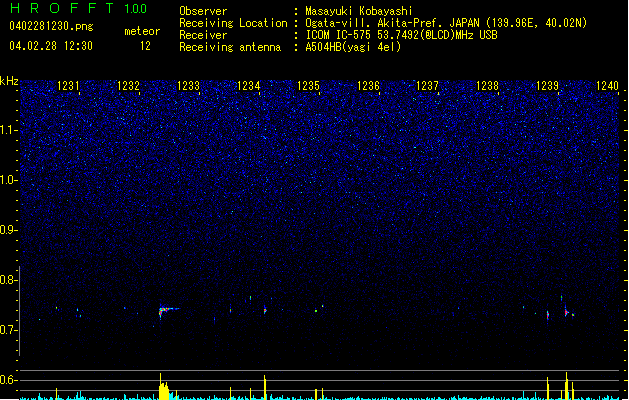
Task: Click the date stamp 04.02.28 12:30
Action: click(51, 46)
